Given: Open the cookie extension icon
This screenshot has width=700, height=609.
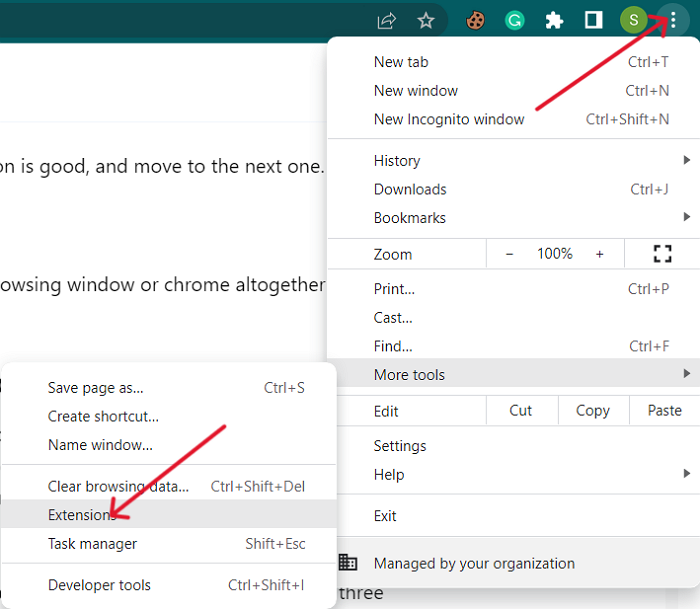Looking at the screenshot, I should click(475, 21).
